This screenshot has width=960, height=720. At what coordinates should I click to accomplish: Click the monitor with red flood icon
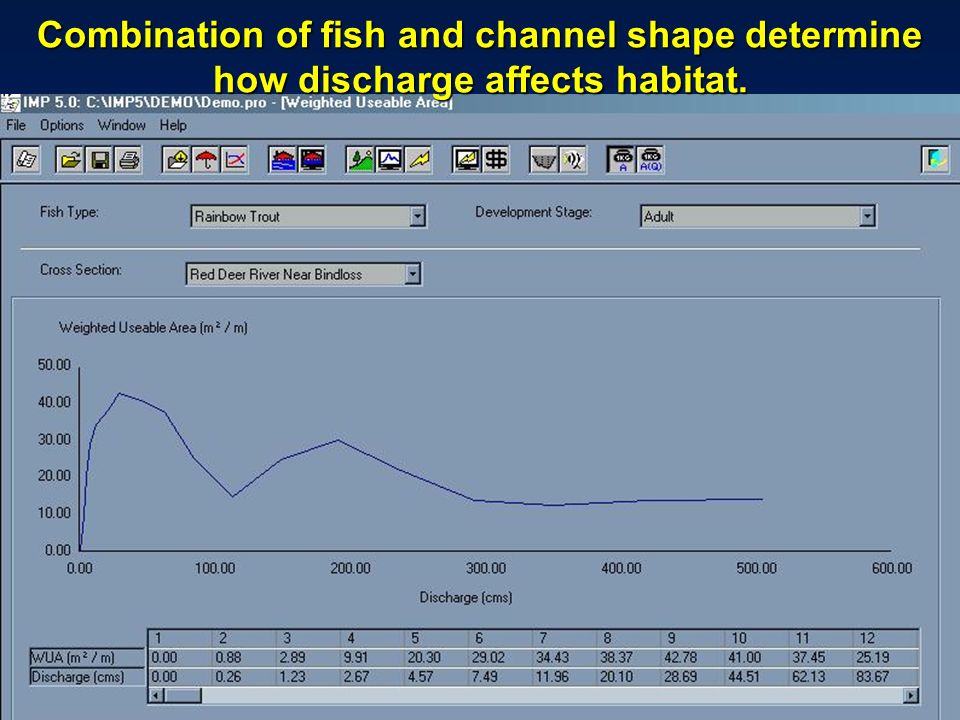[x=312, y=160]
